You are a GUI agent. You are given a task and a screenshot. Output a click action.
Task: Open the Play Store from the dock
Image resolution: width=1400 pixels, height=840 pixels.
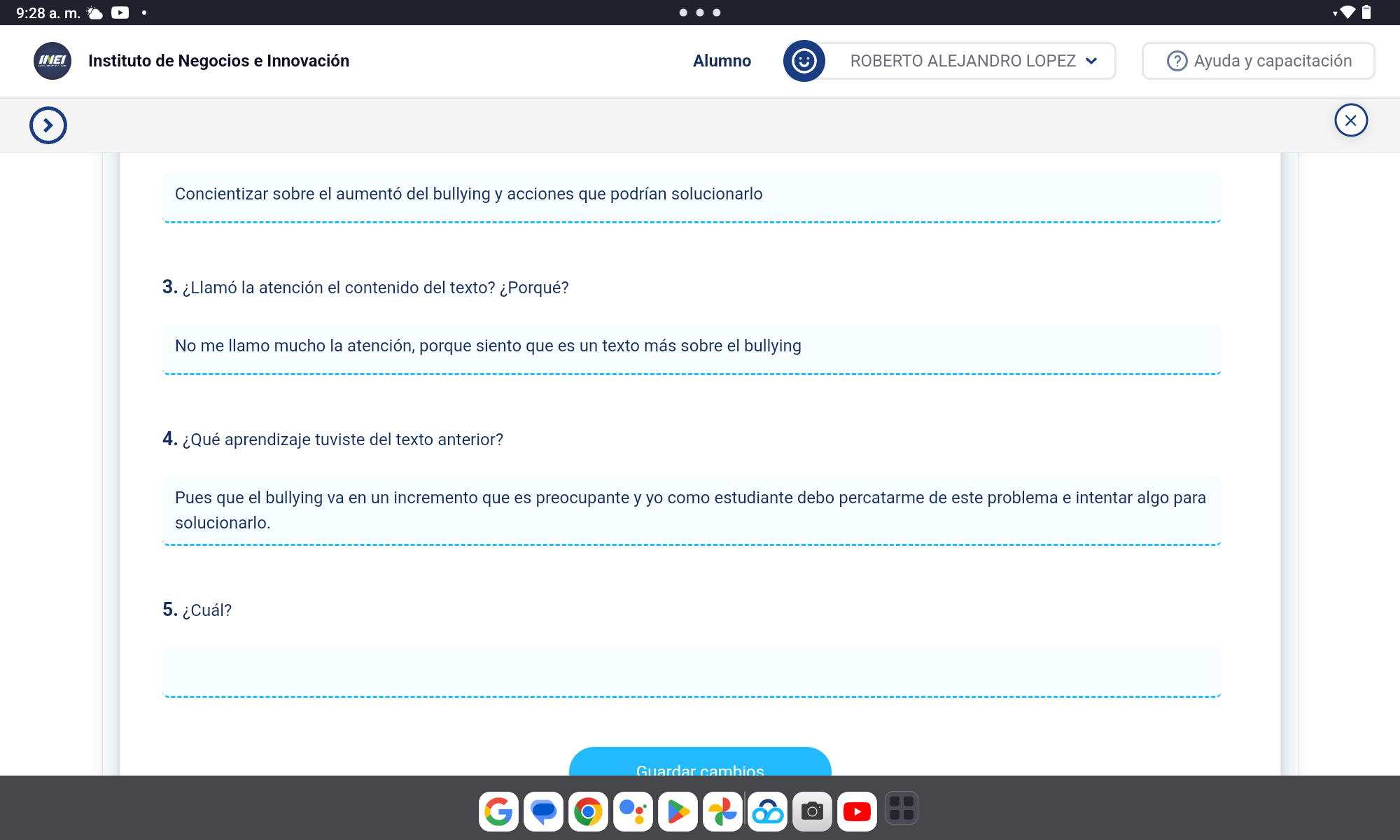678,811
